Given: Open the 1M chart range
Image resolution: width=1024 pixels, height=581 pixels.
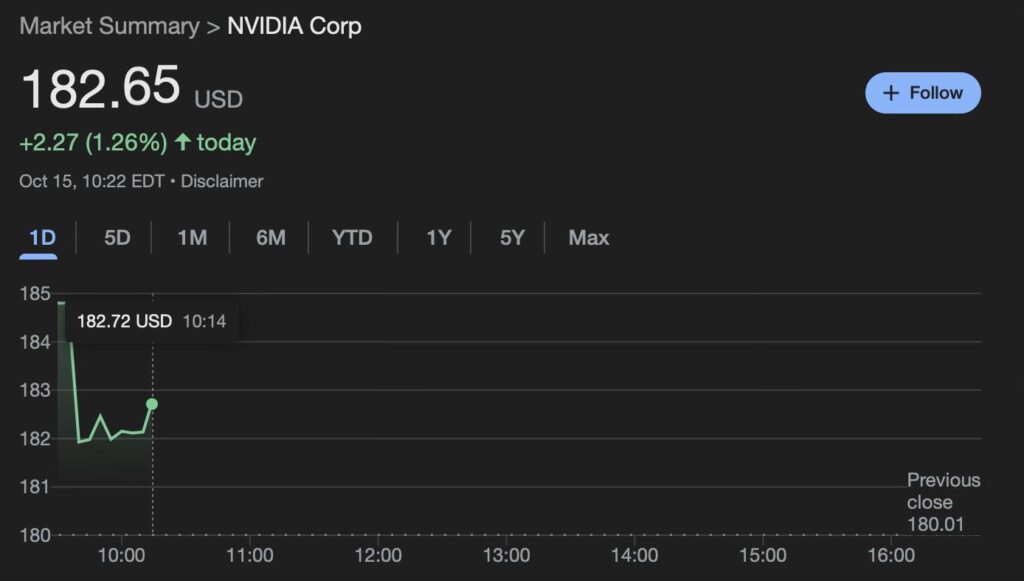Looking at the screenshot, I should [x=192, y=238].
